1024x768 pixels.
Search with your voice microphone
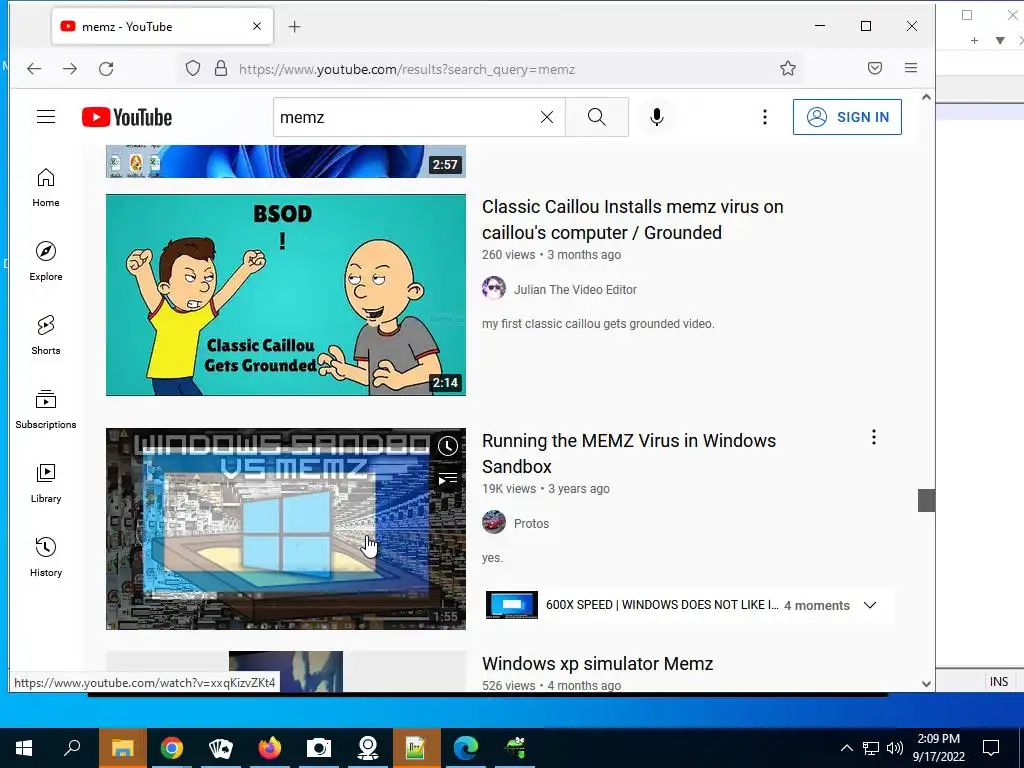(x=657, y=117)
